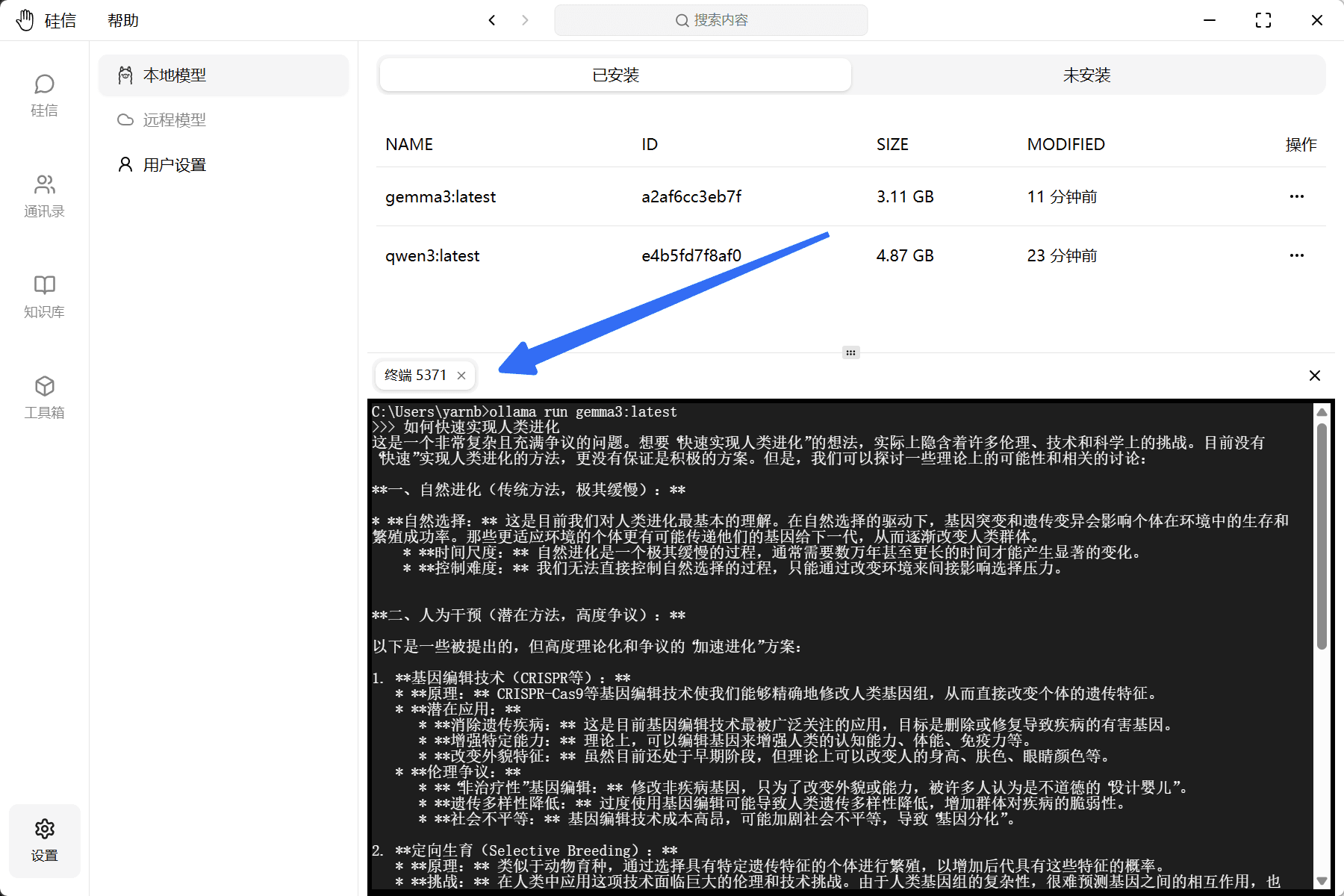Open 设置 gear icon in sidebar
Viewport: 1344px width, 896px height.
44,840
